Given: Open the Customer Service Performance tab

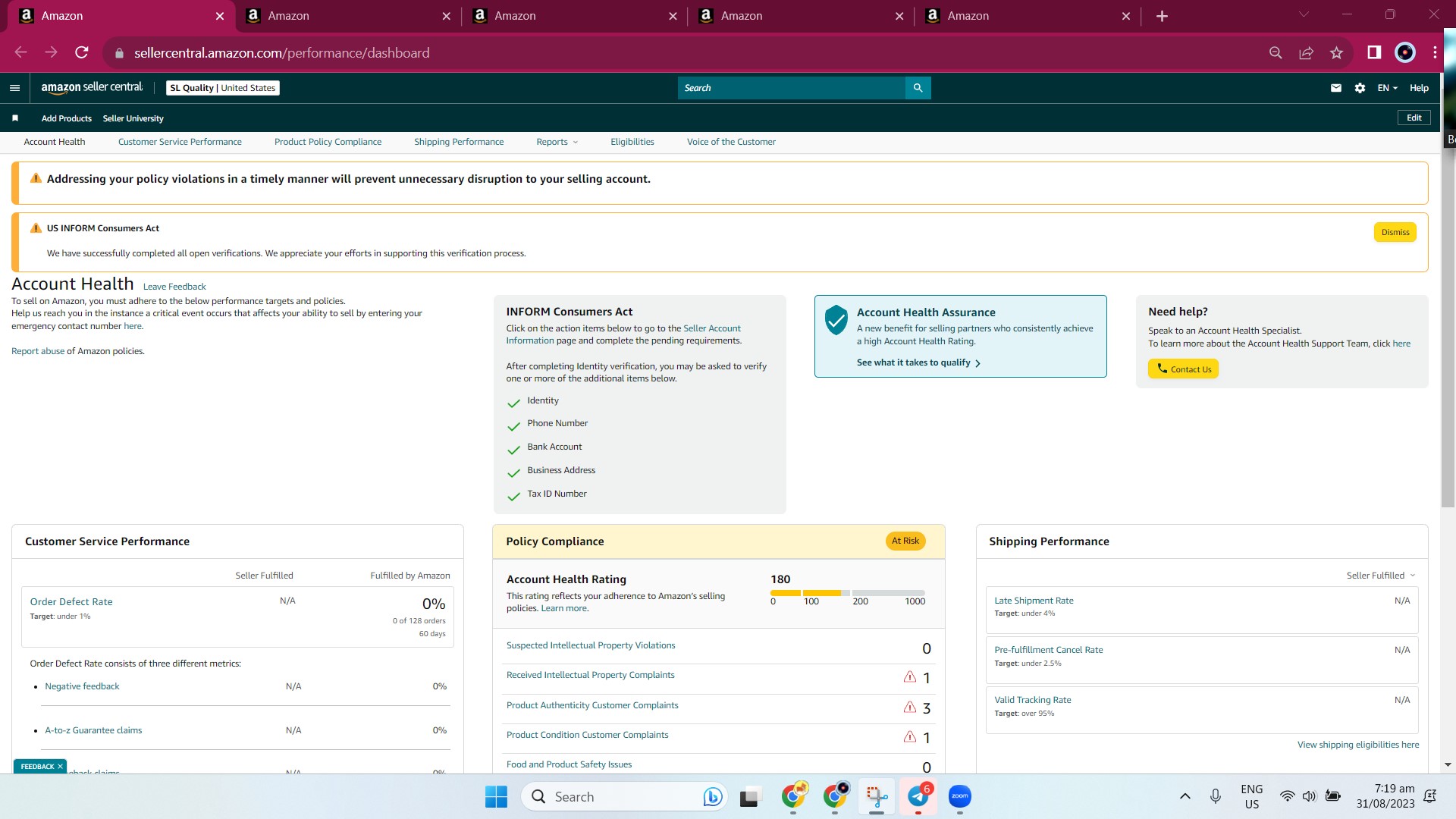Looking at the screenshot, I should click(180, 142).
